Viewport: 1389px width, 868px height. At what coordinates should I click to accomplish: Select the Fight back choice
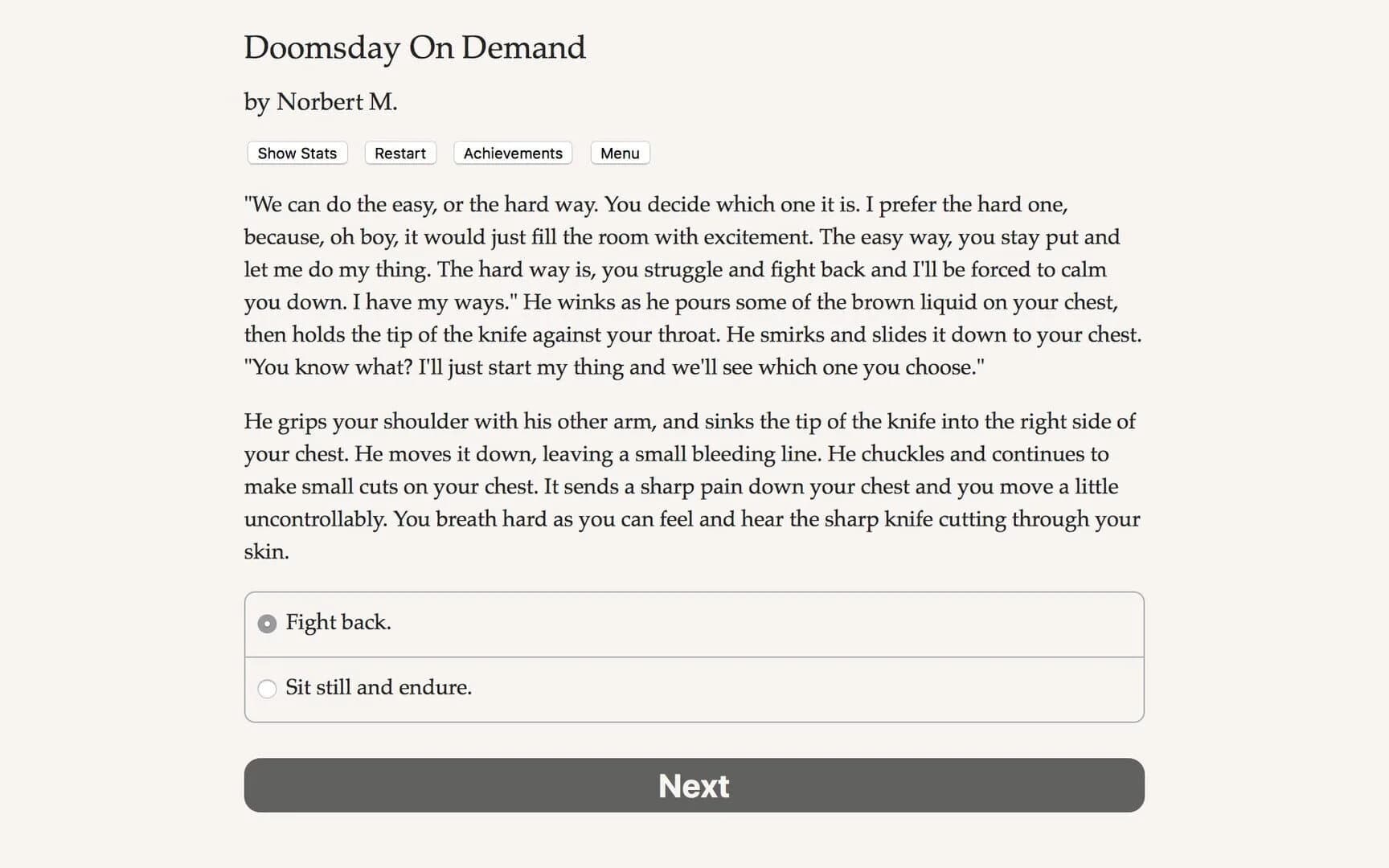point(338,623)
